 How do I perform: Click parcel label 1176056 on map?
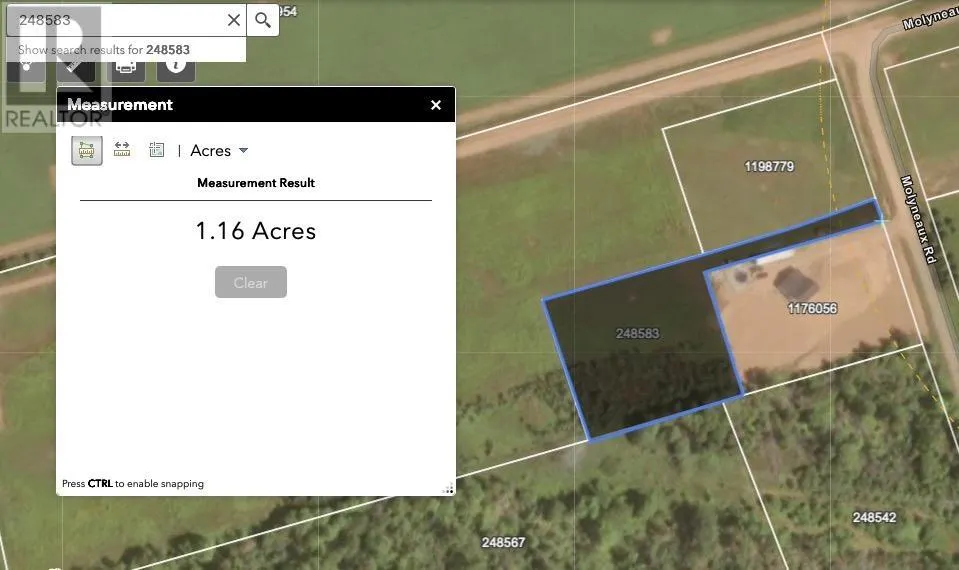[x=812, y=308]
